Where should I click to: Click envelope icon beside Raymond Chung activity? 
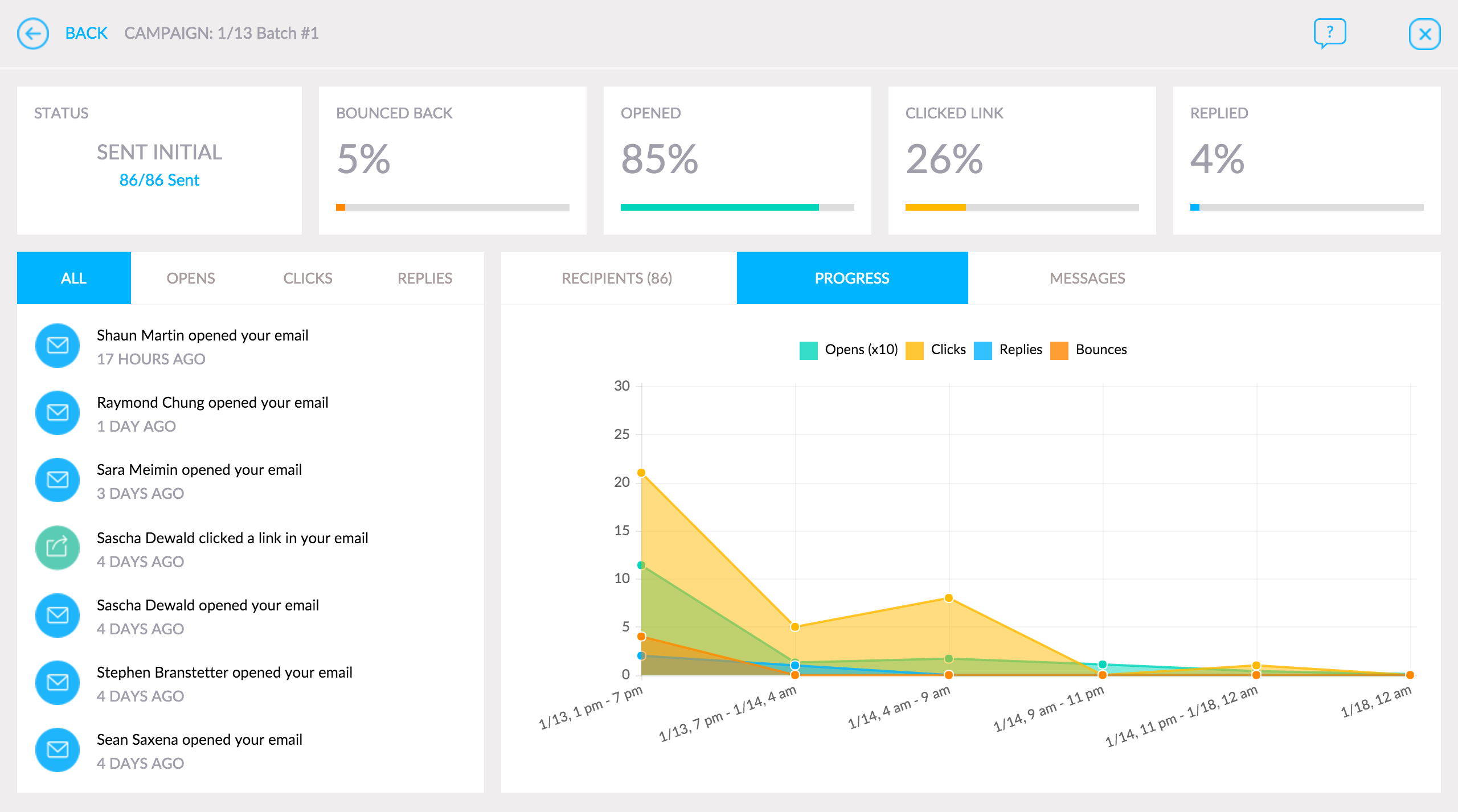tap(58, 413)
